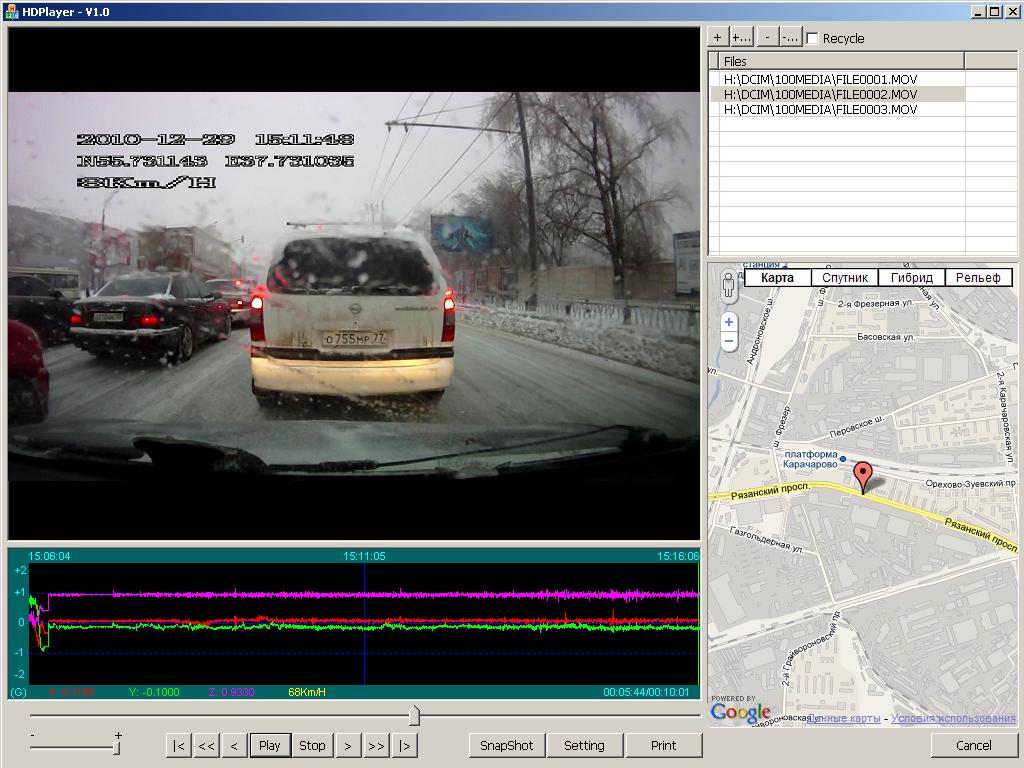Screen dimensions: 1024x768
Task: Switch map to Спутник view
Action: click(844, 278)
